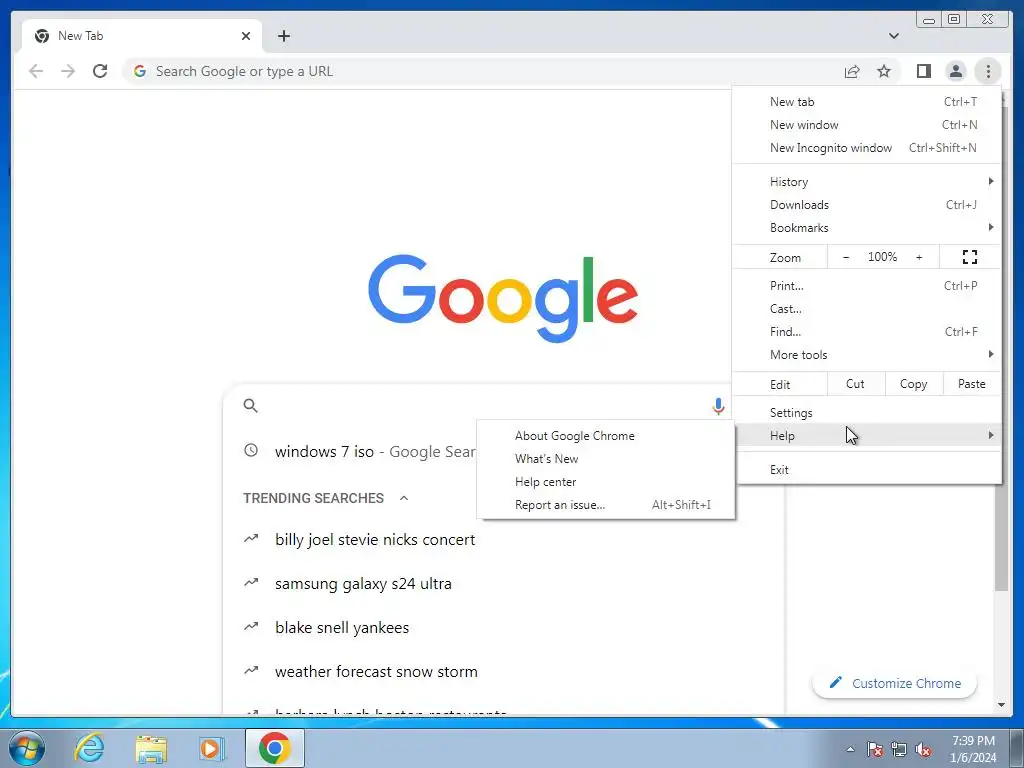Choose Exit from the Chrome menu
Image resolution: width=1024 pixels, height=768 pixels.
coord(867,470)
